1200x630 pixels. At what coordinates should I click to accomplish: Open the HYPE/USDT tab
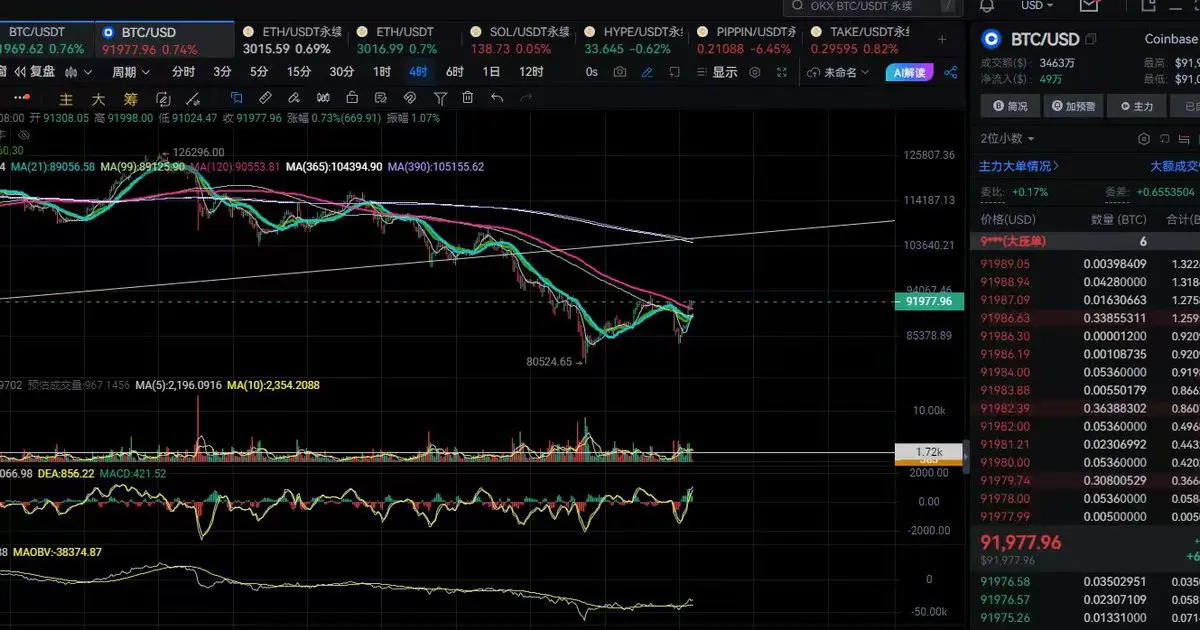(632, 40)
